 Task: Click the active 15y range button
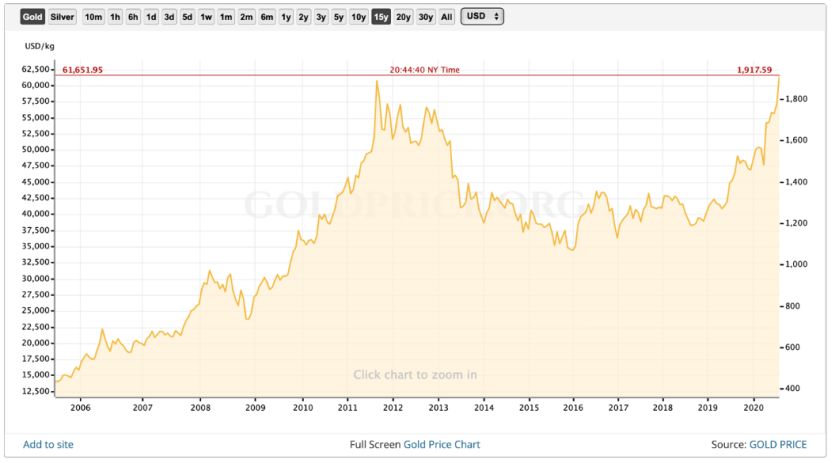(x=381, y=17)
